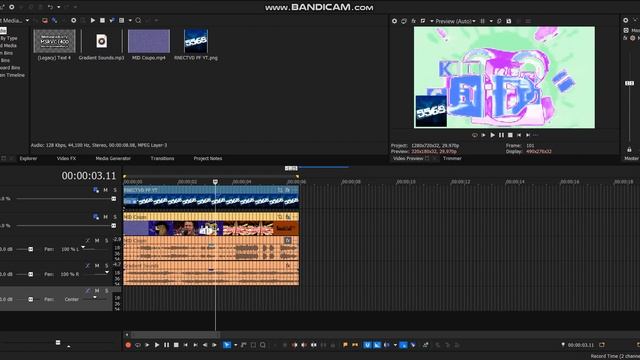Stop preview in Project Media toolbar
The image size is (640, 360).
tap(102, 20)
